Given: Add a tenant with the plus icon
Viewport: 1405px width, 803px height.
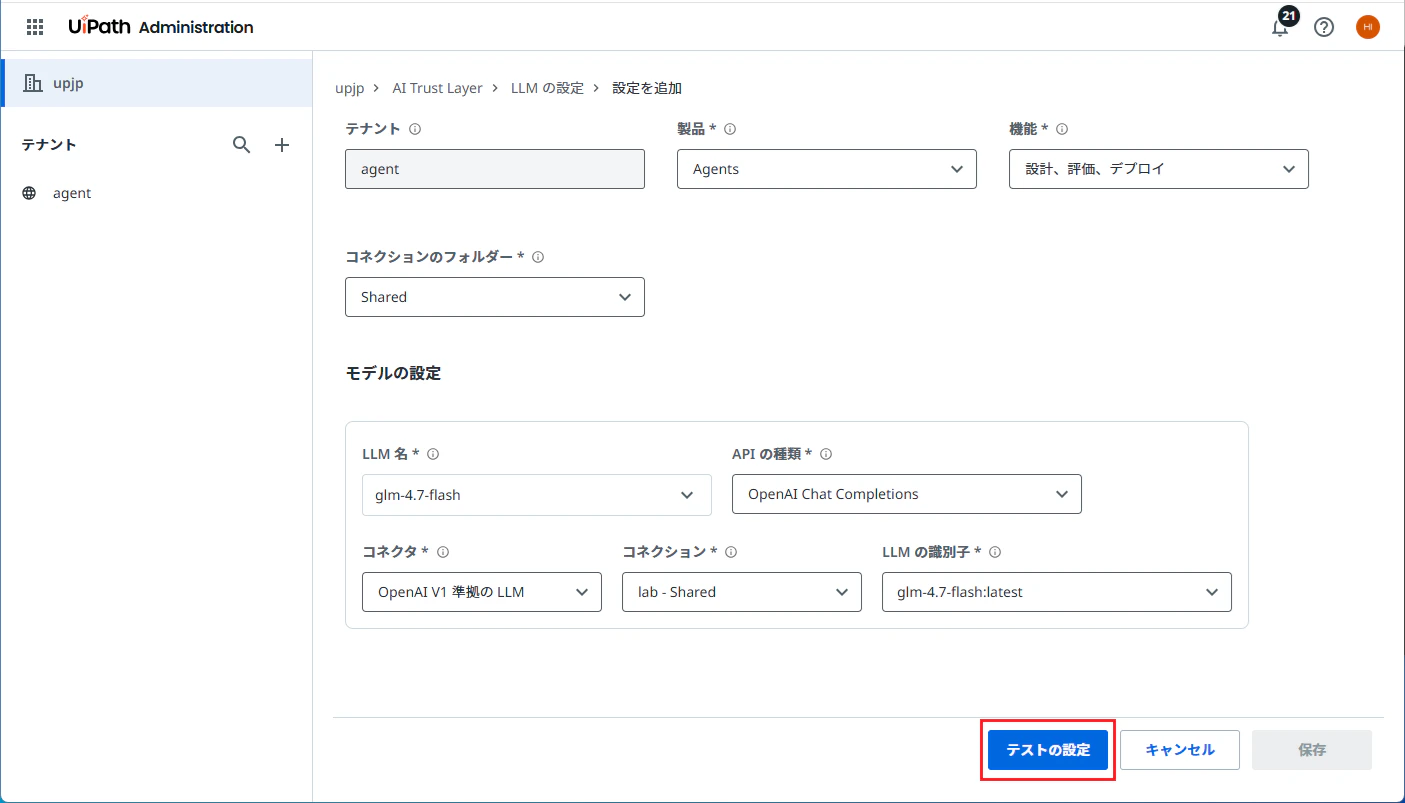Looking at the screenshot, I should (282, 145).
